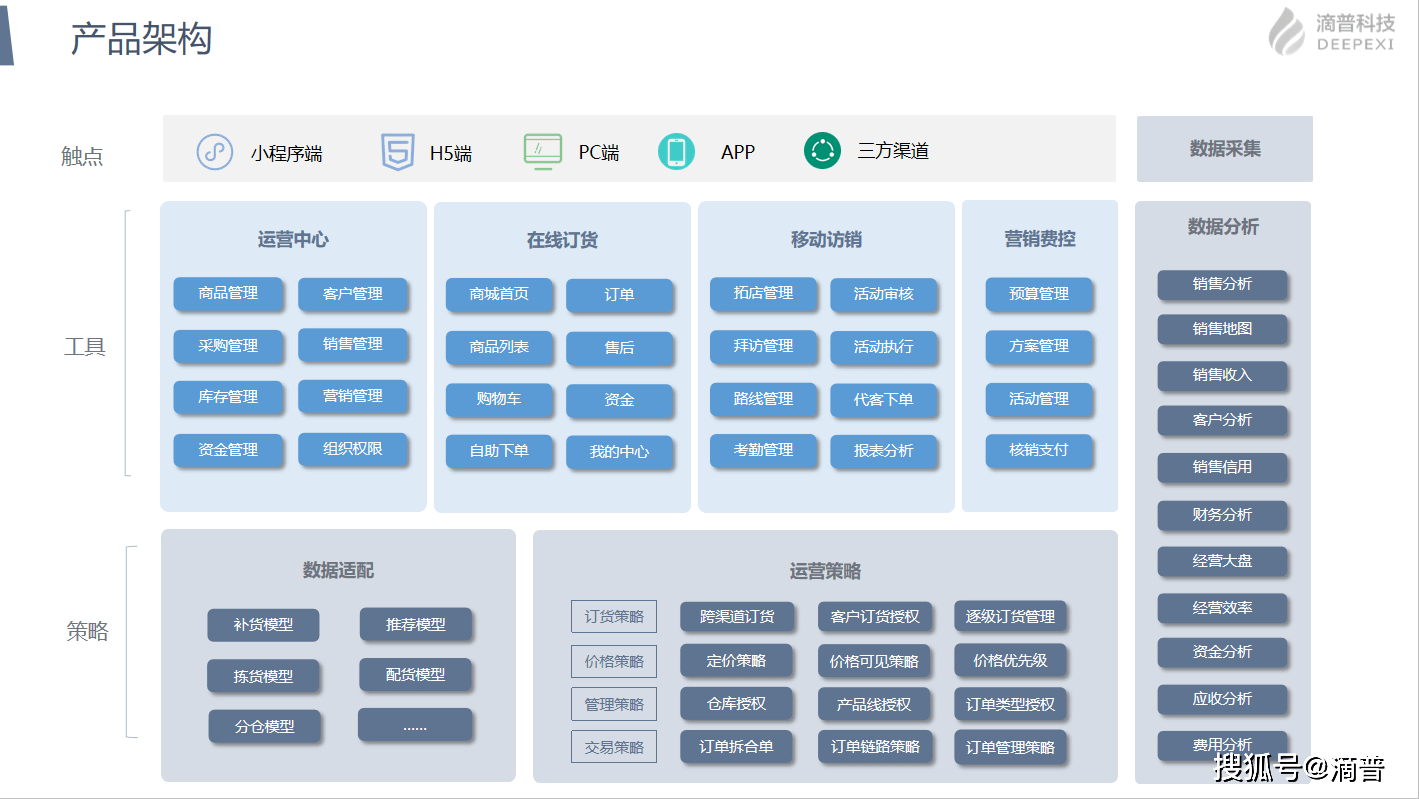Open 拜访管理 in 移动访销
Viewport: 1419px width, 799px height.
click(763, 346)
